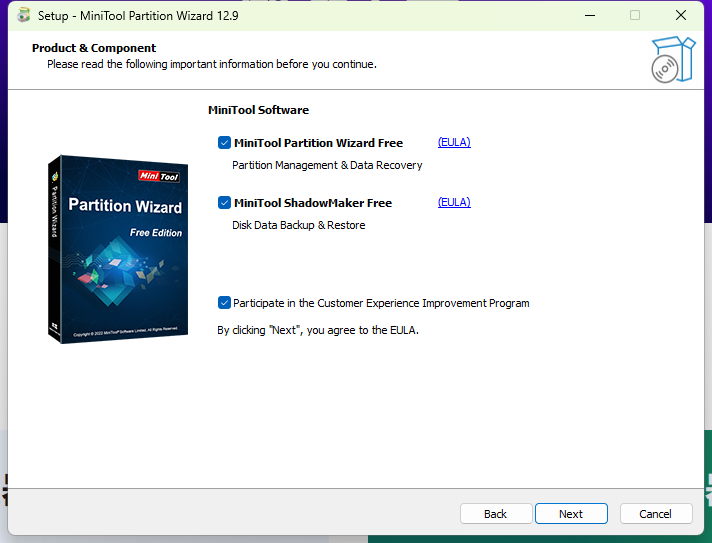Image resolution: width=712 pixels, height=543 pixels.
Task: Click 'MiniTool Partition Wizard Free' label text
Action: [x=318, y=143]
